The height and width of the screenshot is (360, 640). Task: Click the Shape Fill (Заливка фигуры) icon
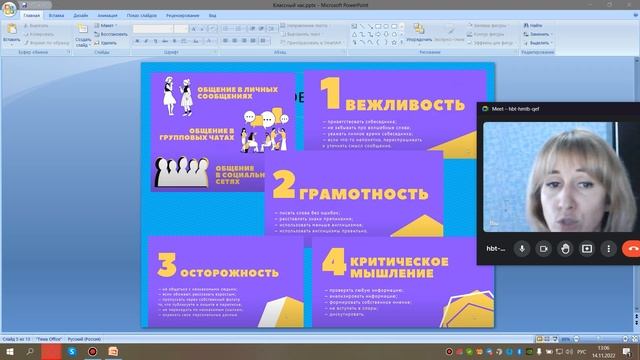click(470, 26)
